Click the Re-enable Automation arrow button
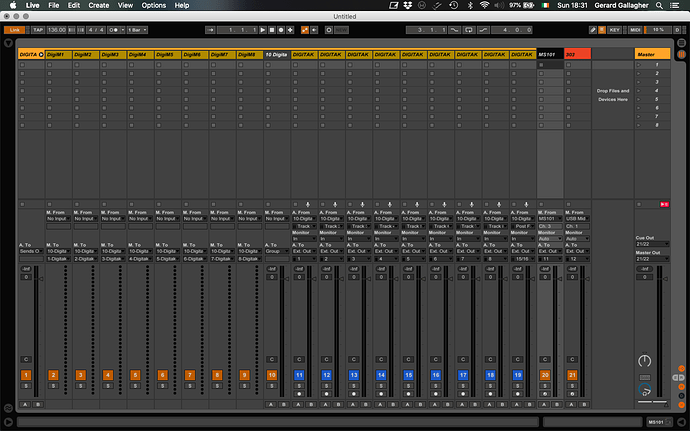 pyautogui.click(x=314, y=30)
